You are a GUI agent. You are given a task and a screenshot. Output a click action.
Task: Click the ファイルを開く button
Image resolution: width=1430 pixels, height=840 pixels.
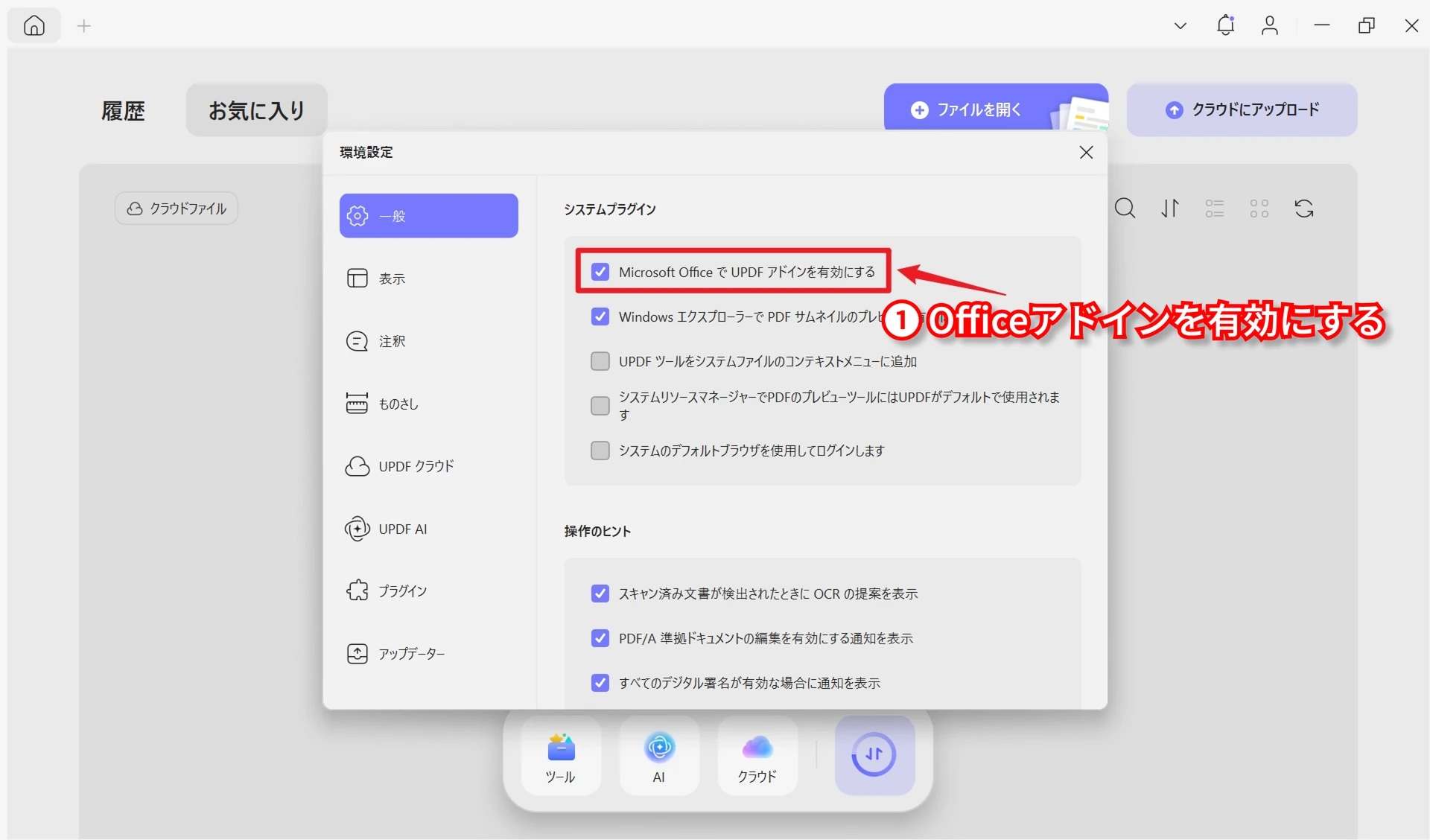(x=996, y=108)
